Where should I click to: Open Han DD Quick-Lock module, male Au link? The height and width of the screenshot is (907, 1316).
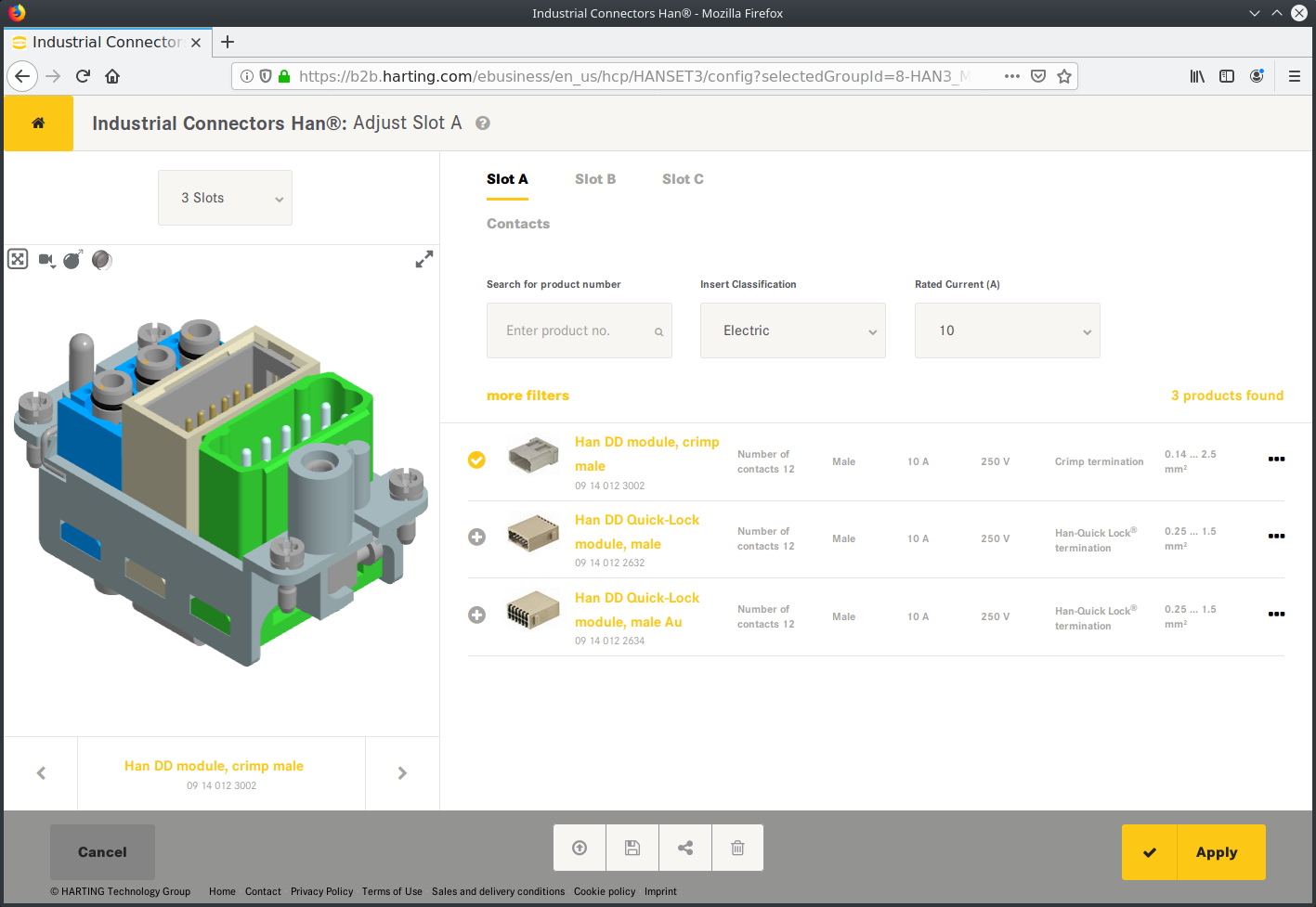tap(637, 610)
